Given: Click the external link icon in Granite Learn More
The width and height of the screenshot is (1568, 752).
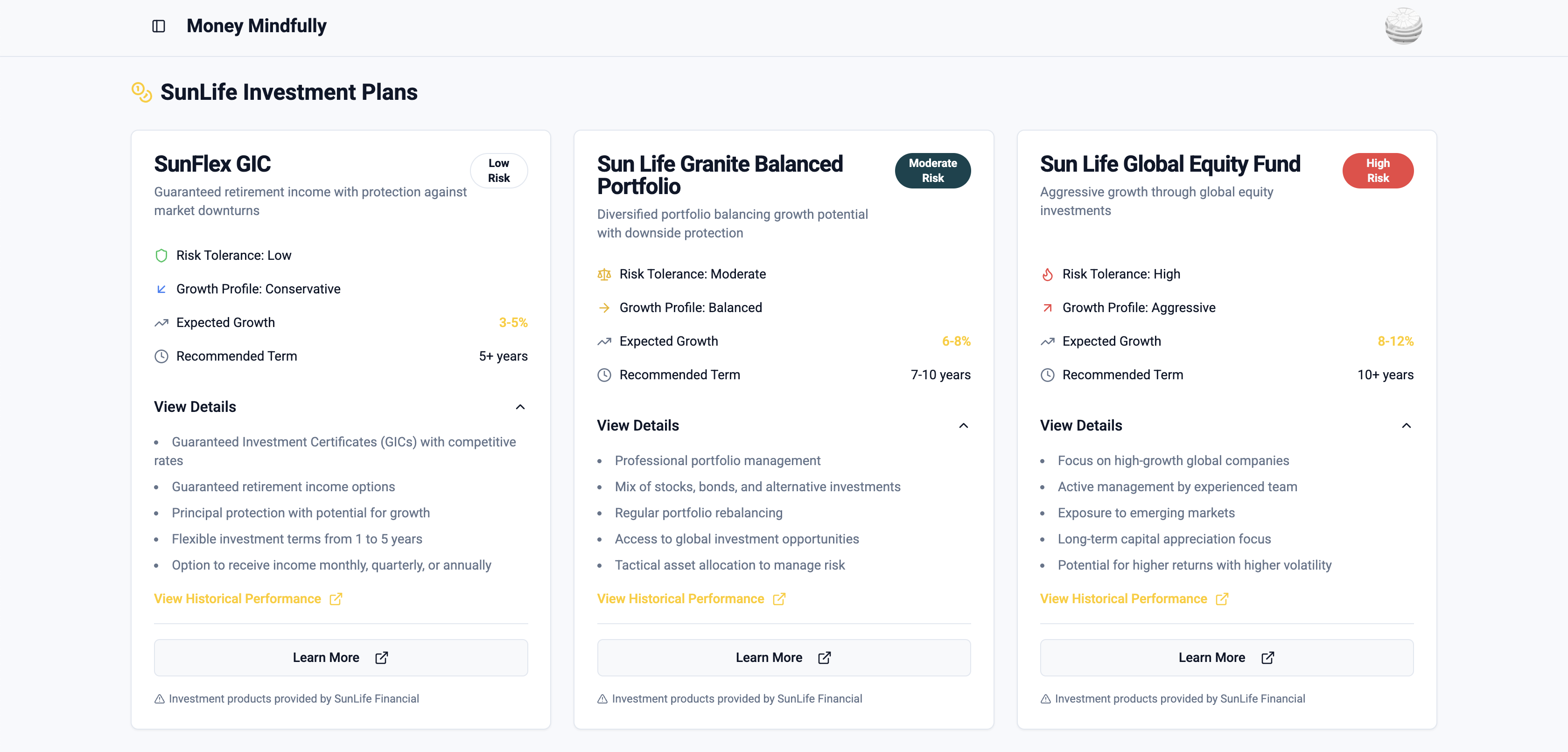Looking at the screenshot, I should (824, 658).
